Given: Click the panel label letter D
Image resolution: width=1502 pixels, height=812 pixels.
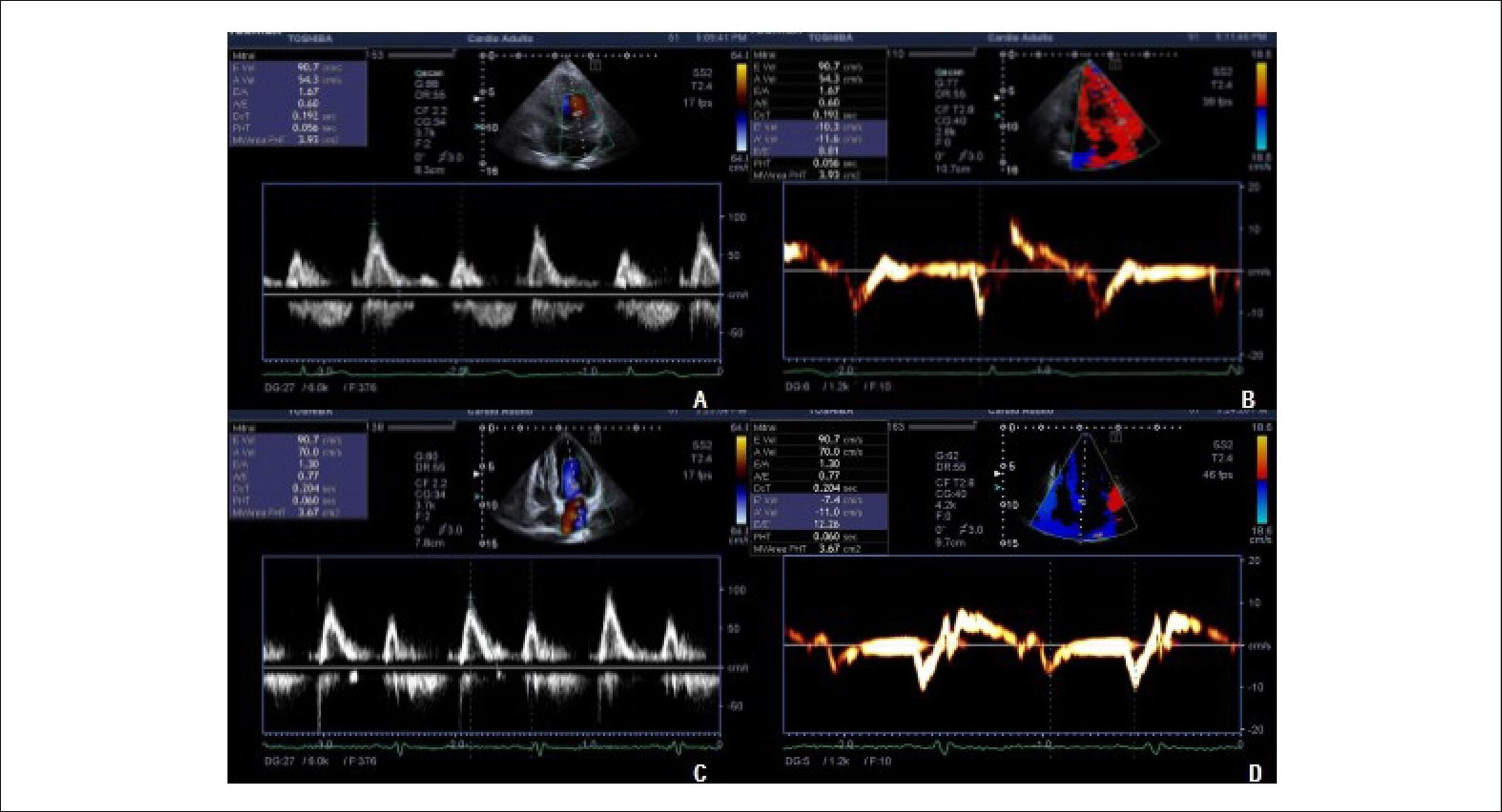Looking at the screenshot, I should click(1255, 773).
